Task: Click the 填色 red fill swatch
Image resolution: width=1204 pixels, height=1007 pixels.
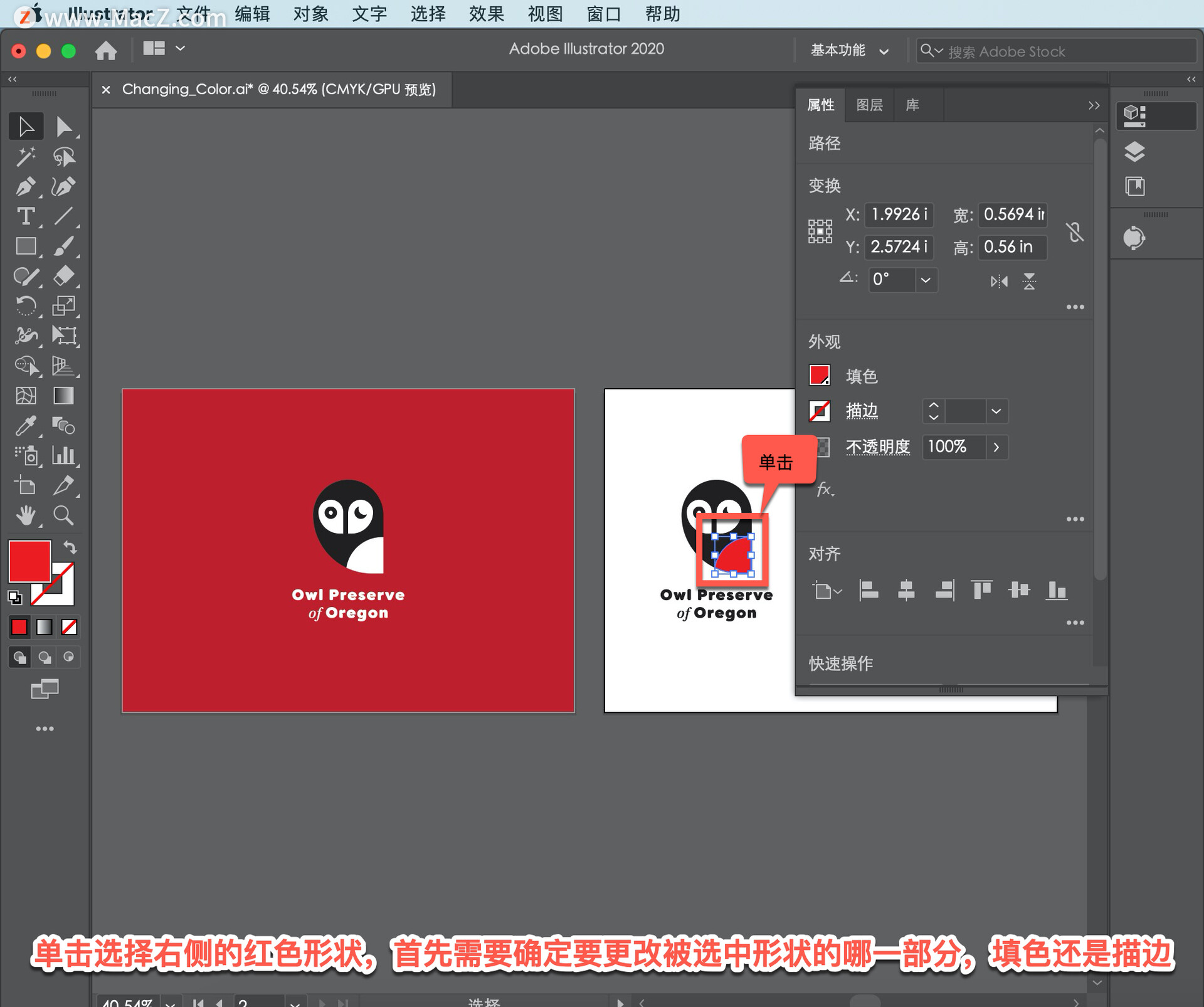Action: point(819,376)
